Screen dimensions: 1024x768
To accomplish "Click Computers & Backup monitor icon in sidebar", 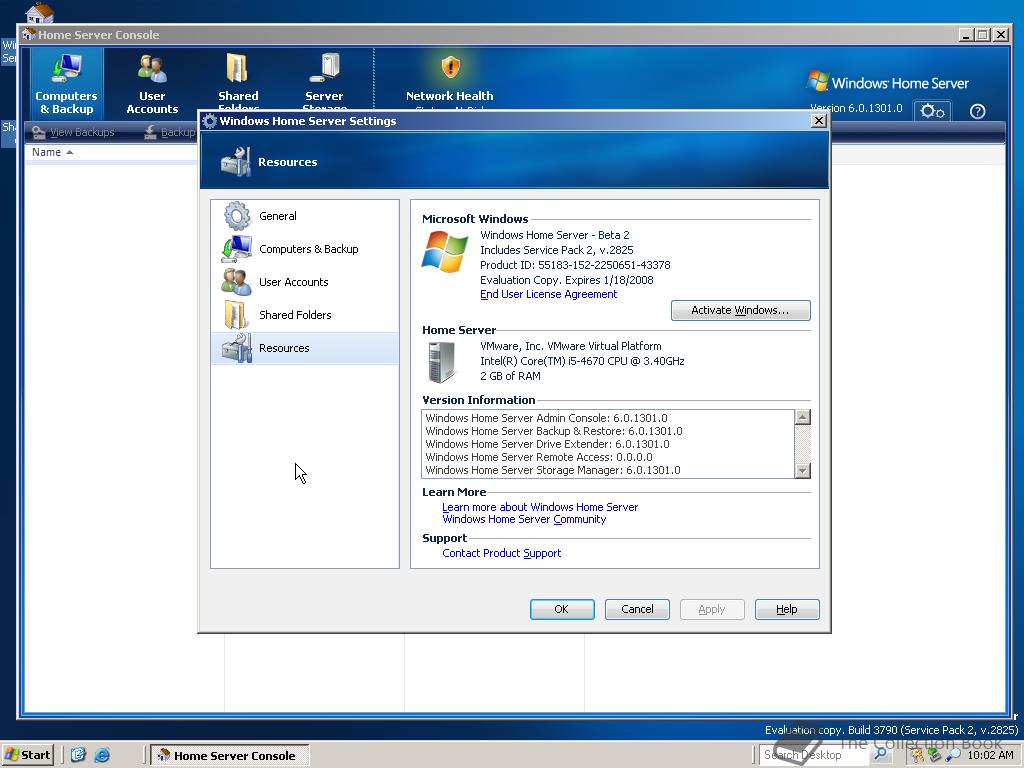I will [x=236, y=249].
